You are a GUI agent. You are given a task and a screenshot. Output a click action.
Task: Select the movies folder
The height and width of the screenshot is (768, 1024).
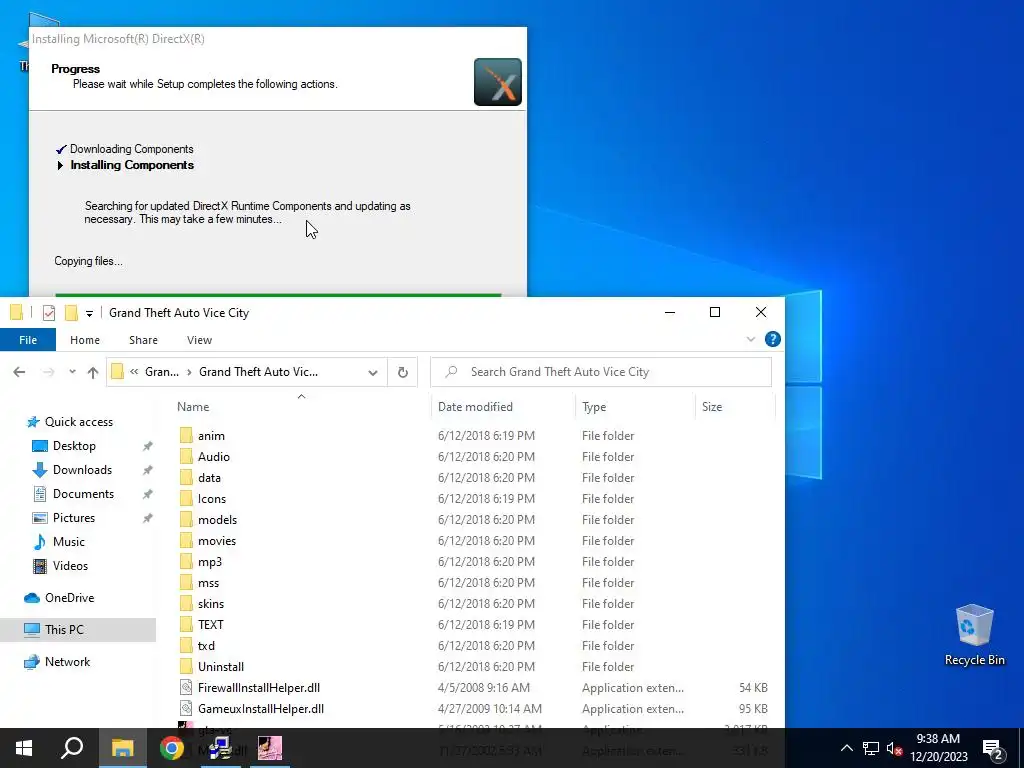217,541
